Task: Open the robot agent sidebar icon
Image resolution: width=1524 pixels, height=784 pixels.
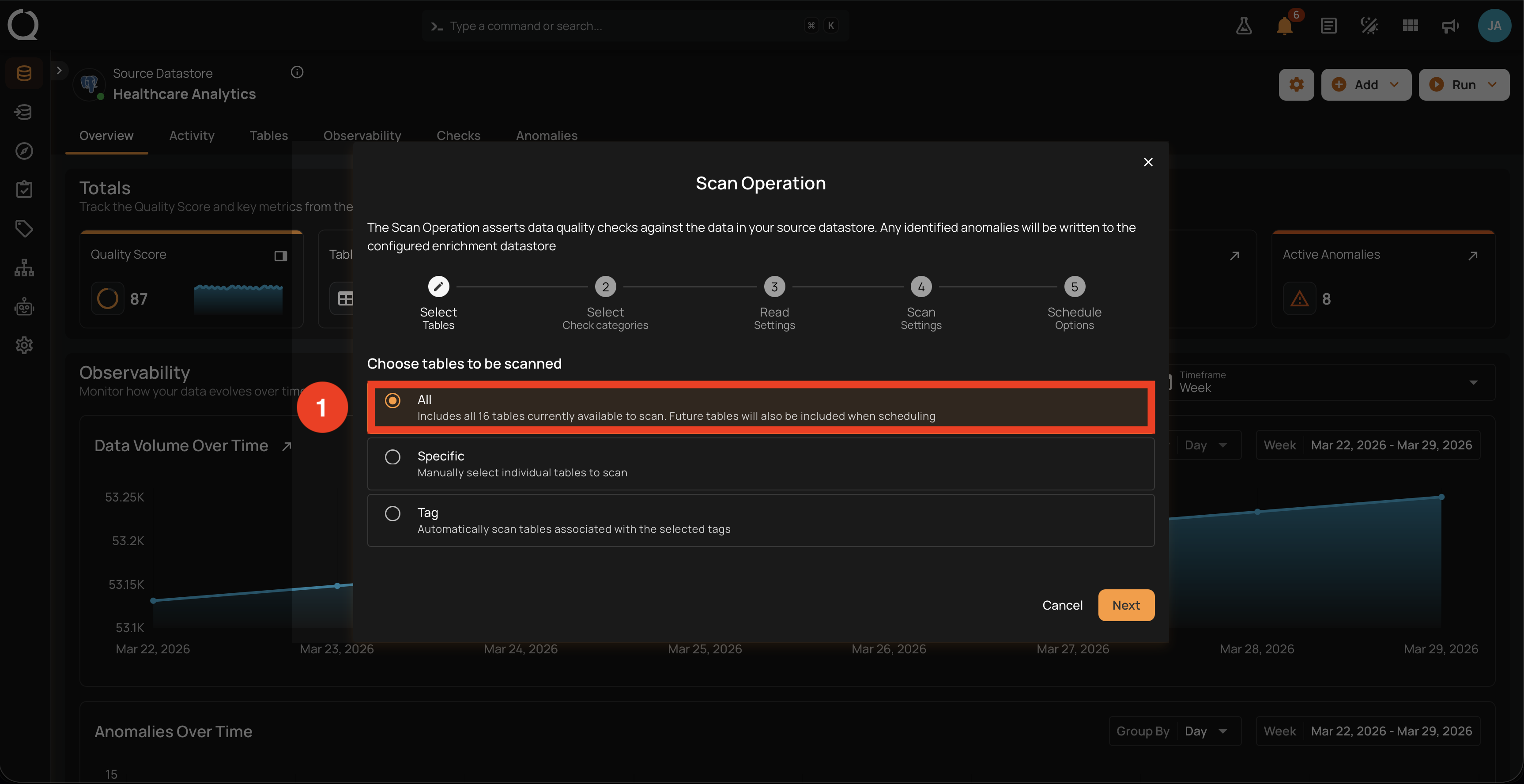Action: point(24,306)
